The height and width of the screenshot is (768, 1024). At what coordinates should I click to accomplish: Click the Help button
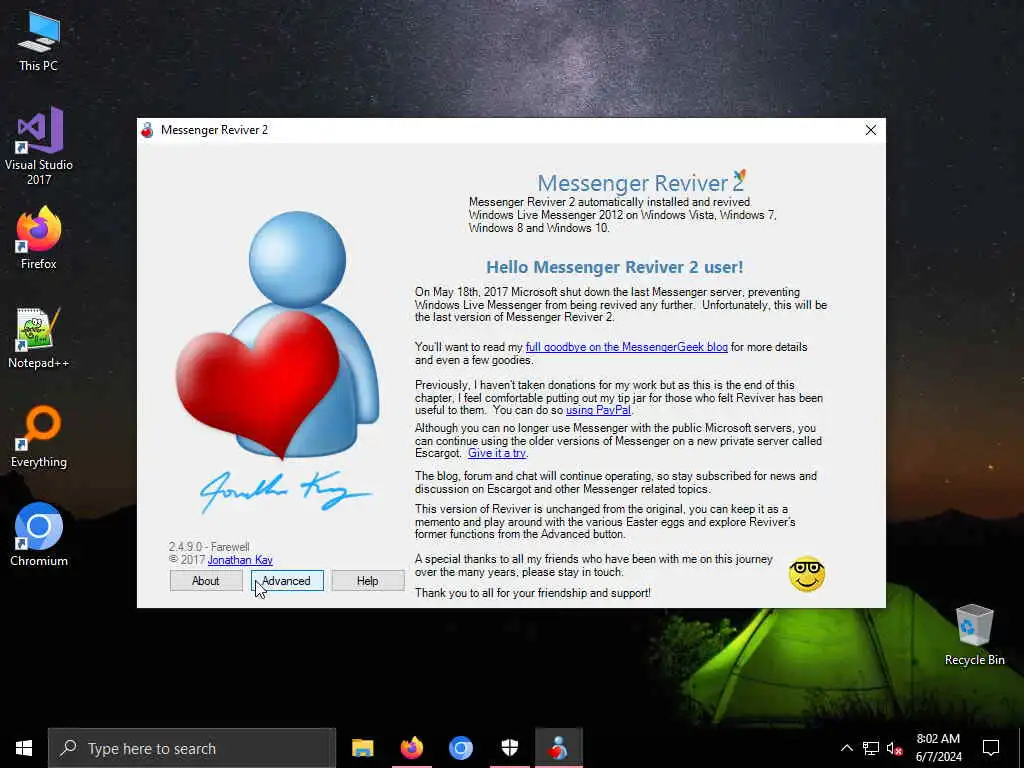click(368, 581)
